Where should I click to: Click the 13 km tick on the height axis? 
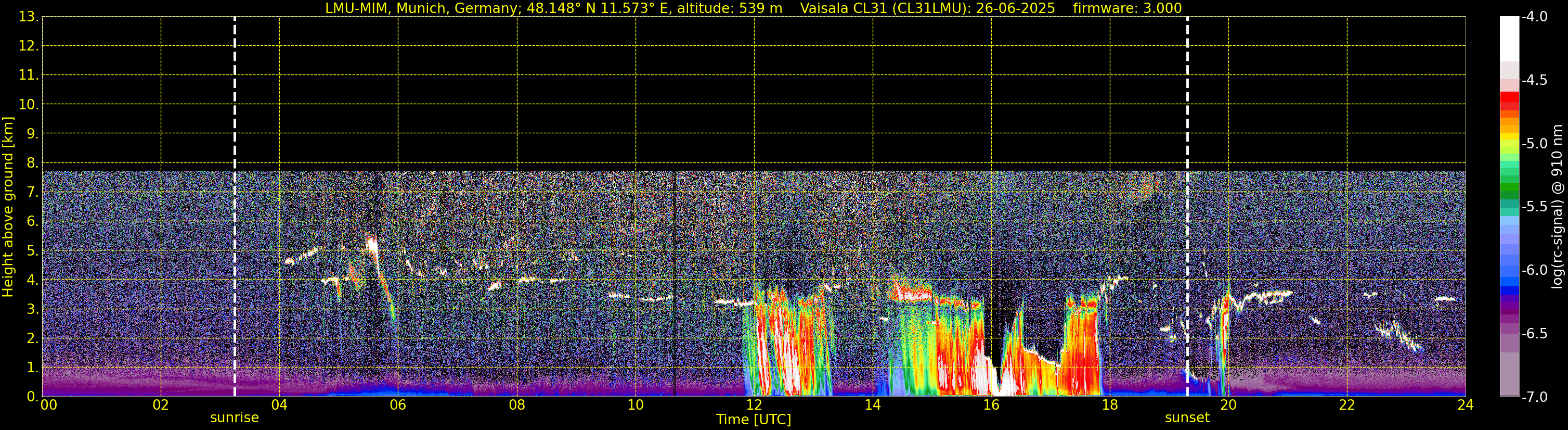[x=28, y=17]
